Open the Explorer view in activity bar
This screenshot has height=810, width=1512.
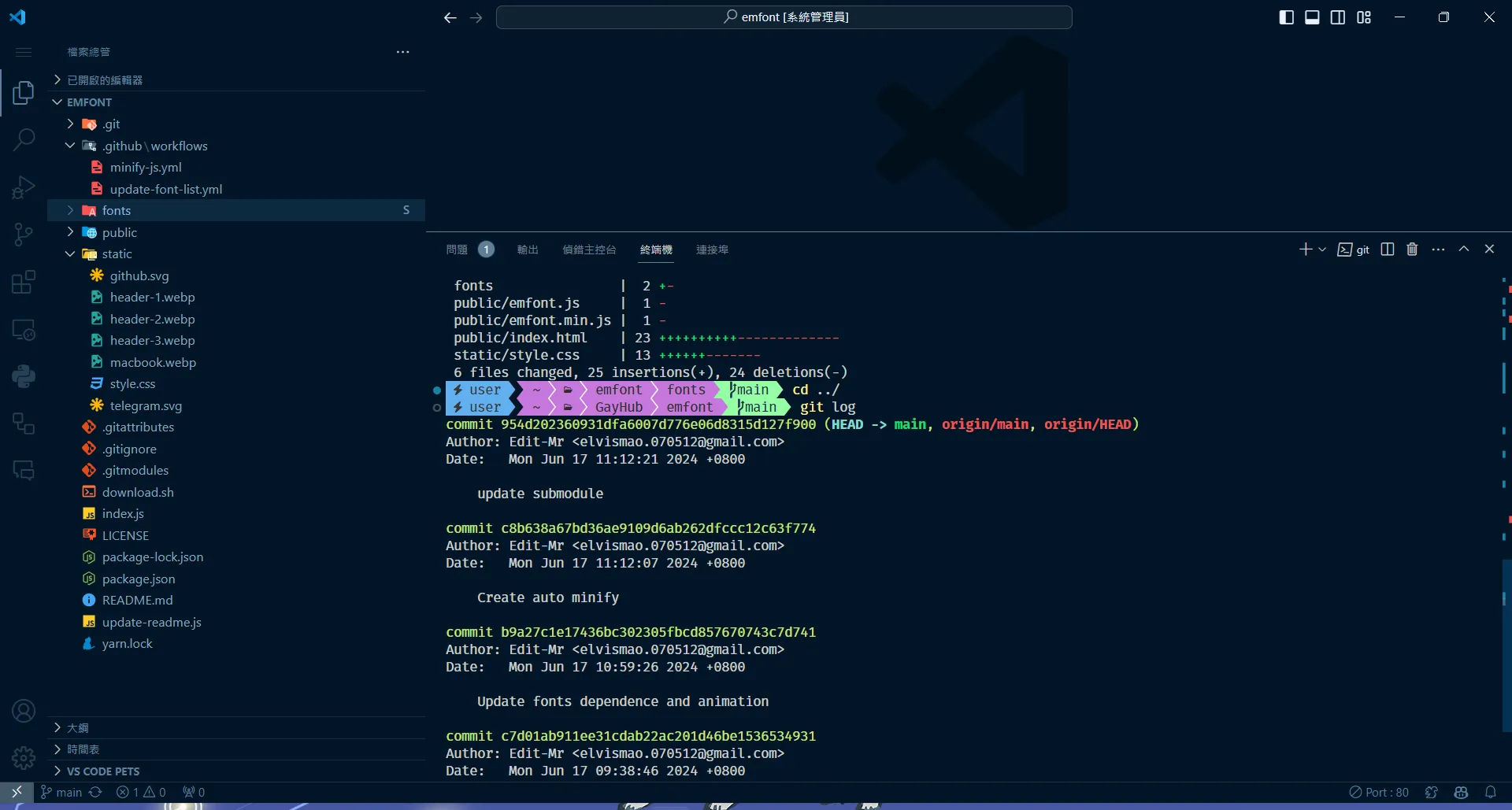click(24, 93)
